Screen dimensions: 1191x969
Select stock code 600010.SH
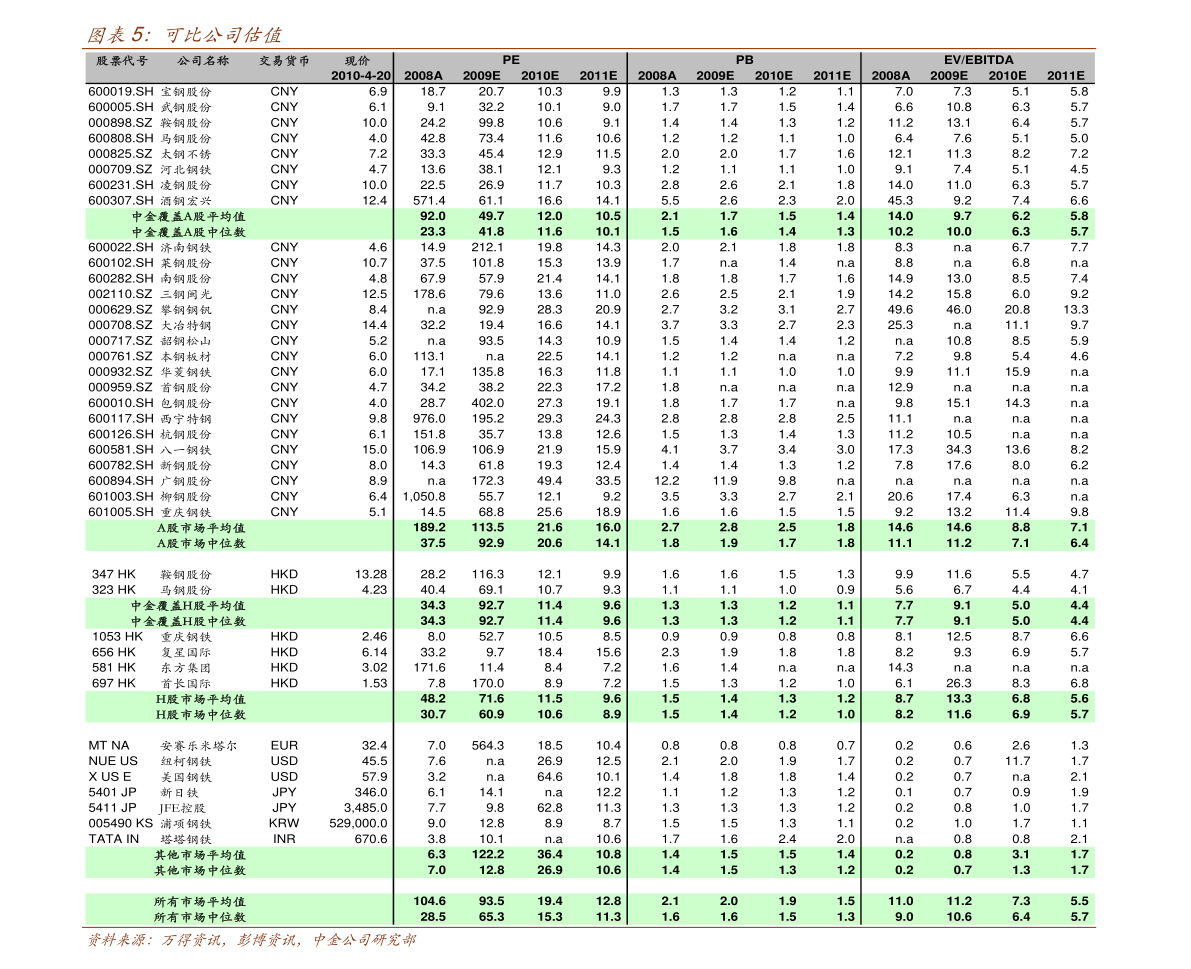click(120, 403)
